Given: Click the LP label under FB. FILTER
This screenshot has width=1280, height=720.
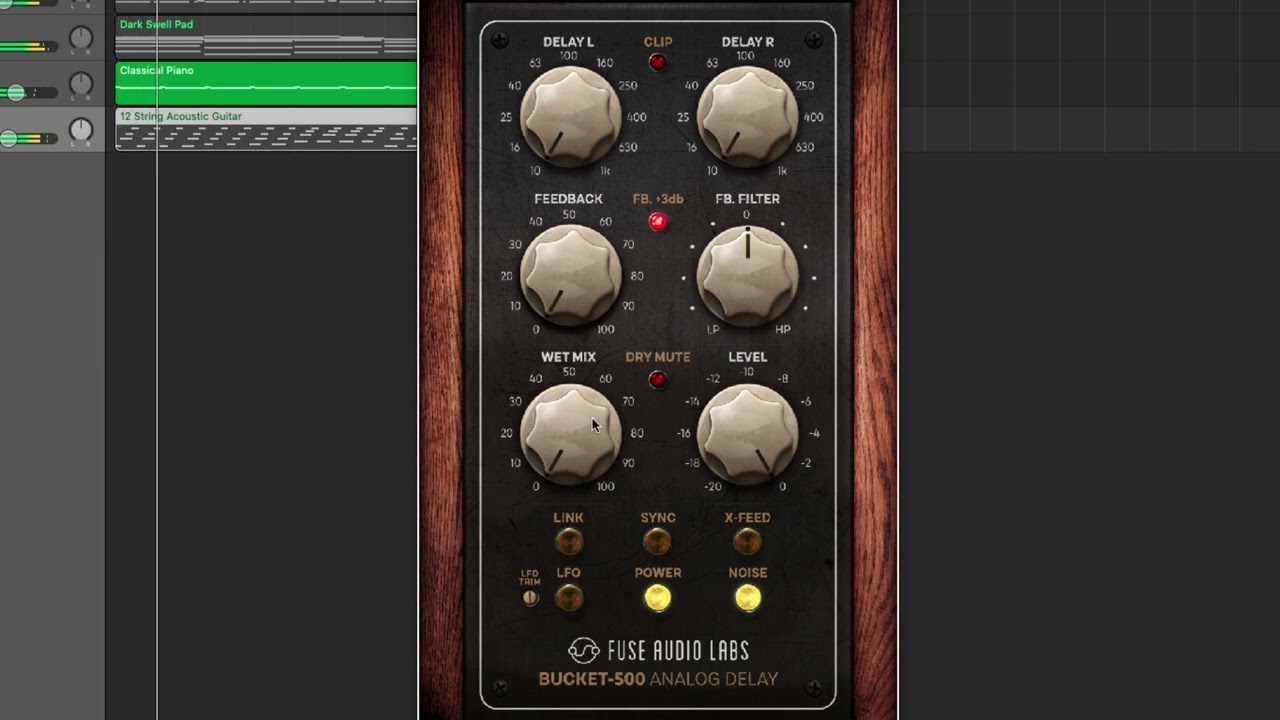Looking at the screenshot, I should tap(713, 329).
